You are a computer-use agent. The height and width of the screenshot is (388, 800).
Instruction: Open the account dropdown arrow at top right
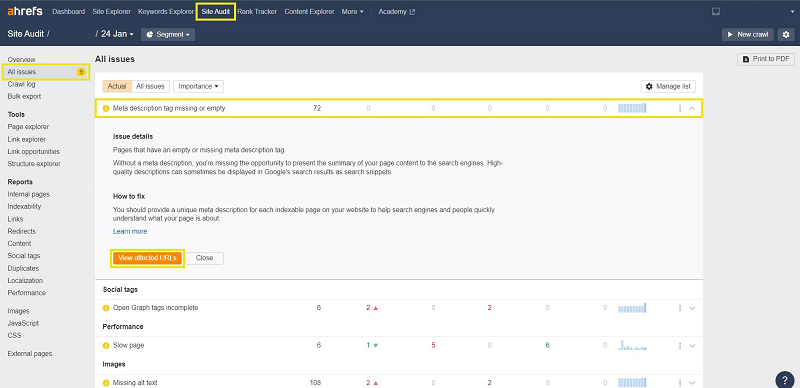point(792,12)
